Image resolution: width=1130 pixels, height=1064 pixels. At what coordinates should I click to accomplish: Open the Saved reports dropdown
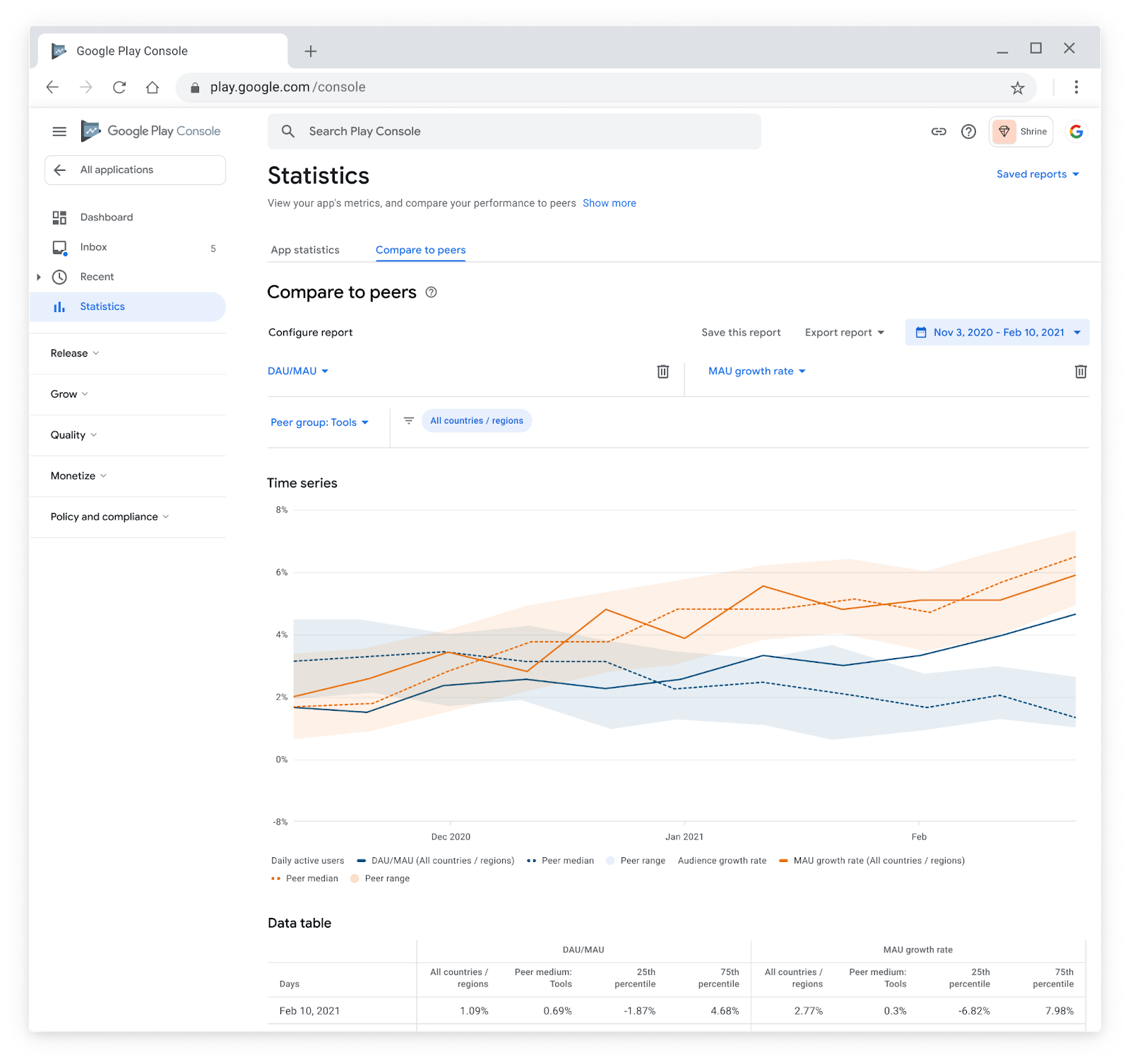coord(1038,174)
